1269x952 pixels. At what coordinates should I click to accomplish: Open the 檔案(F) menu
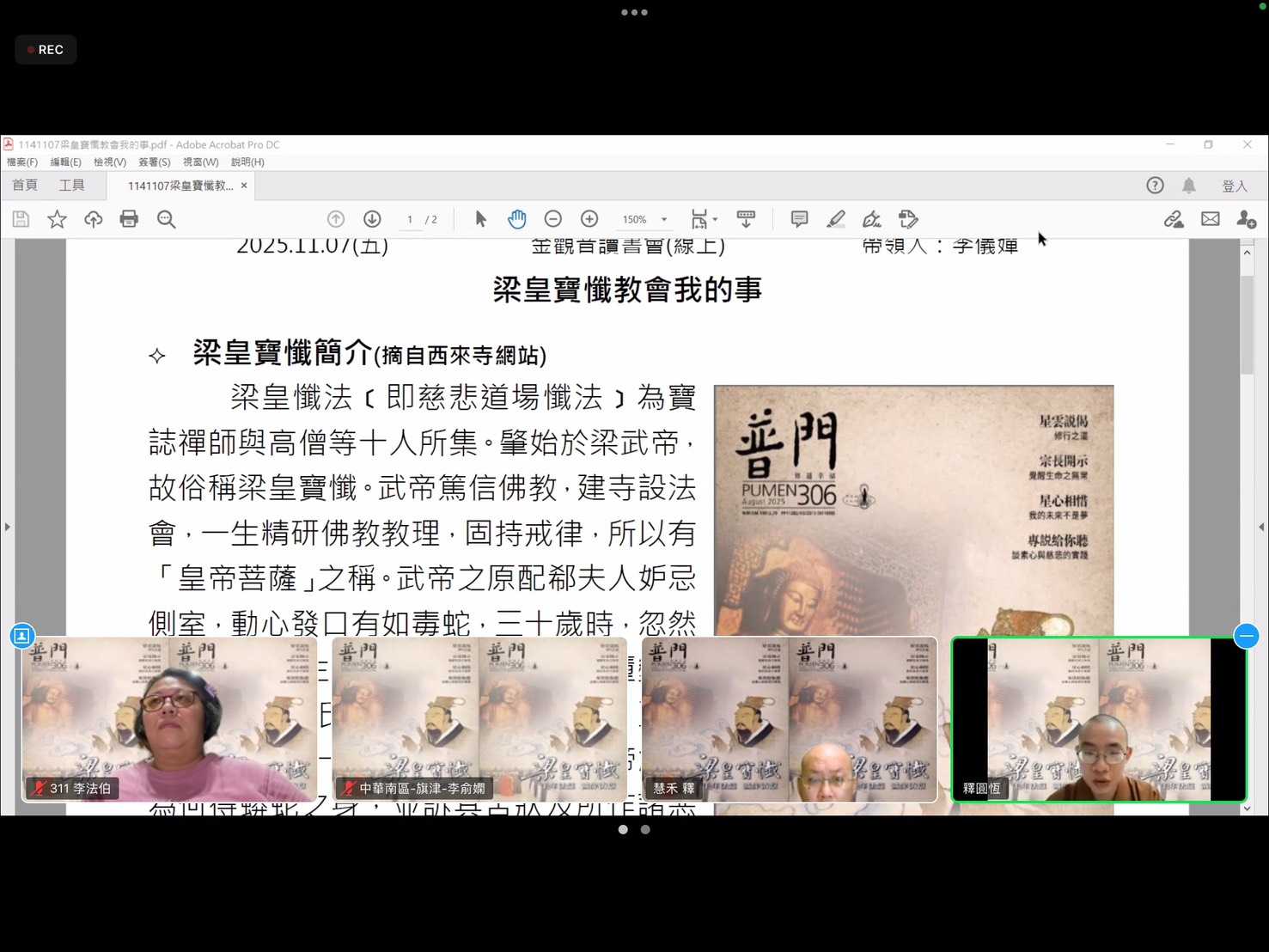22,162
